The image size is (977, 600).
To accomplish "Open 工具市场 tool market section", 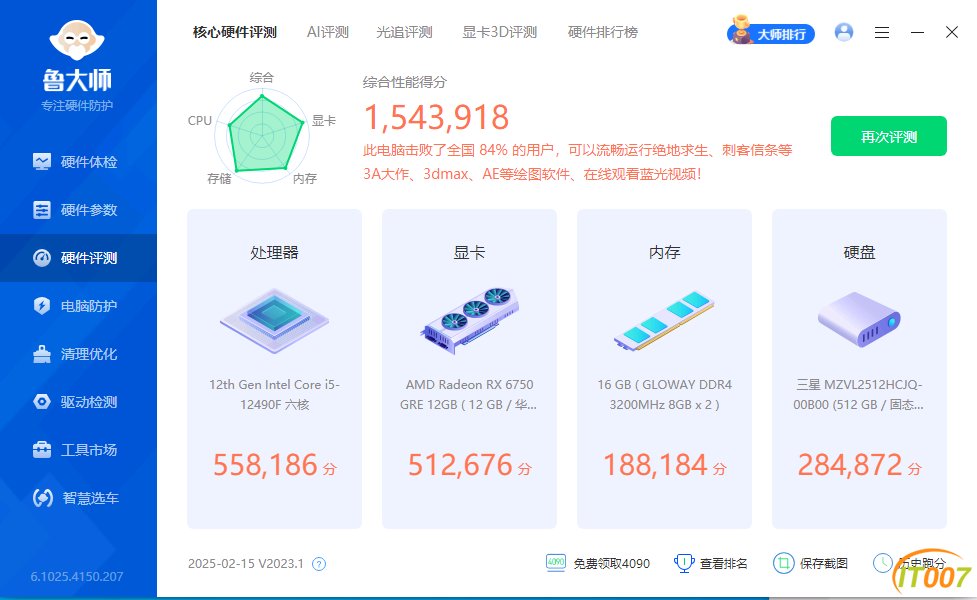I will click(x=78, y=450).
